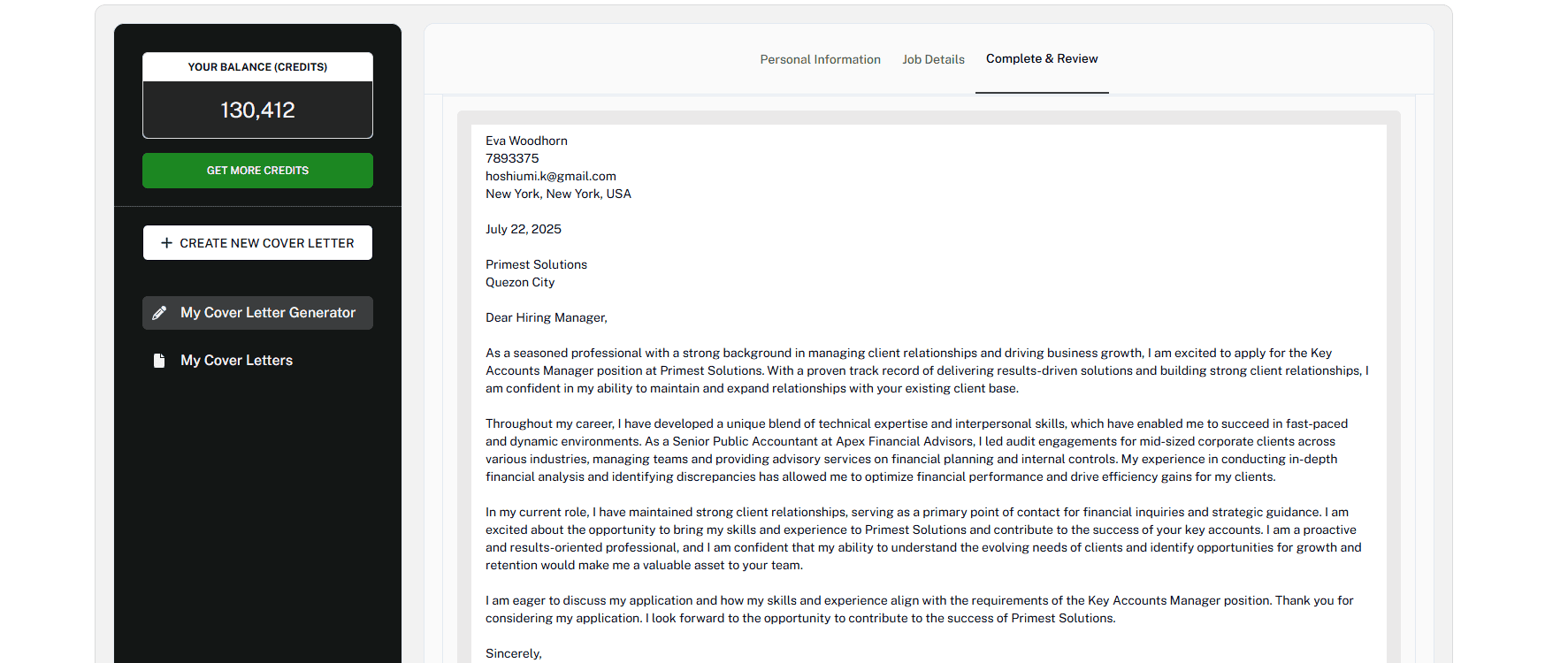Click the name Eva Woodhorn atop the letter

(526, 141)
